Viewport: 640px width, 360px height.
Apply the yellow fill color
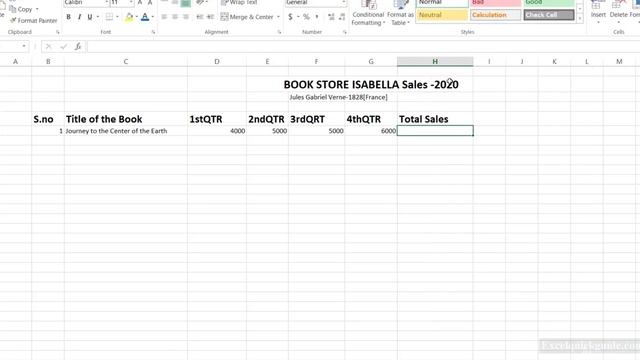129,17
